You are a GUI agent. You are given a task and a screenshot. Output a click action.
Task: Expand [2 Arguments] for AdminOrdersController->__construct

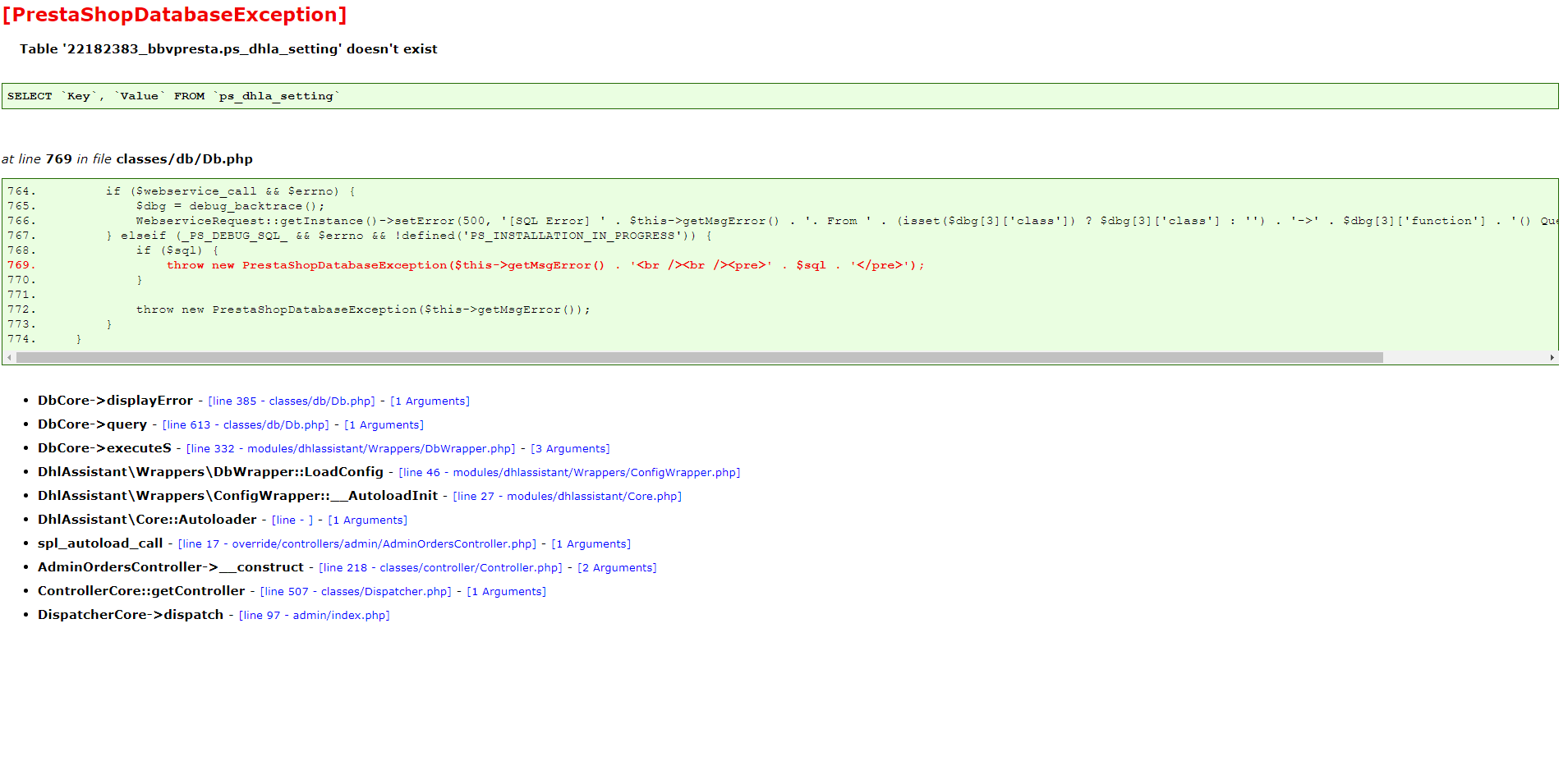tap(617, 568)
